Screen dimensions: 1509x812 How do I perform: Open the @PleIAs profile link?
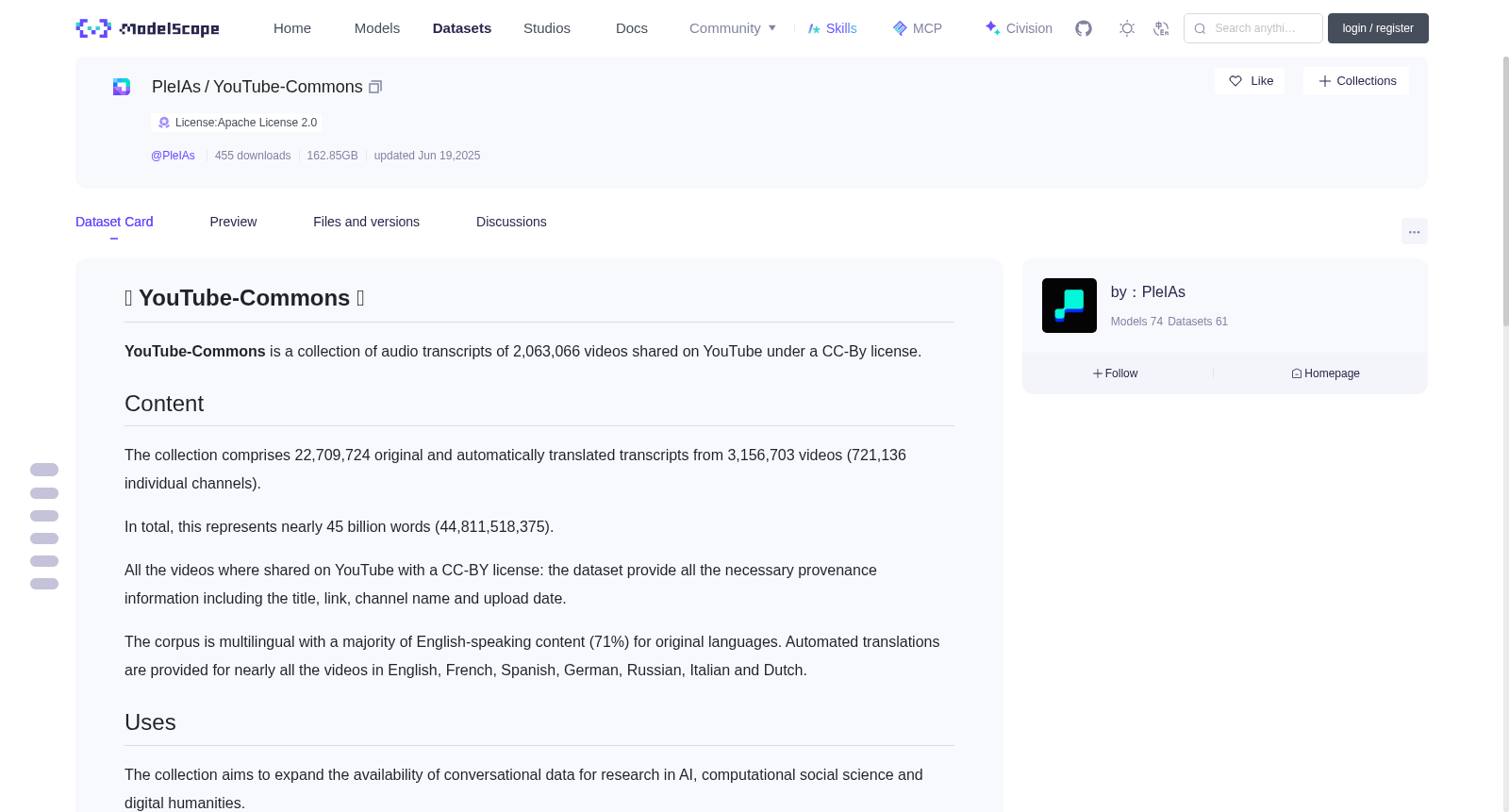click(x=173, y=156)
